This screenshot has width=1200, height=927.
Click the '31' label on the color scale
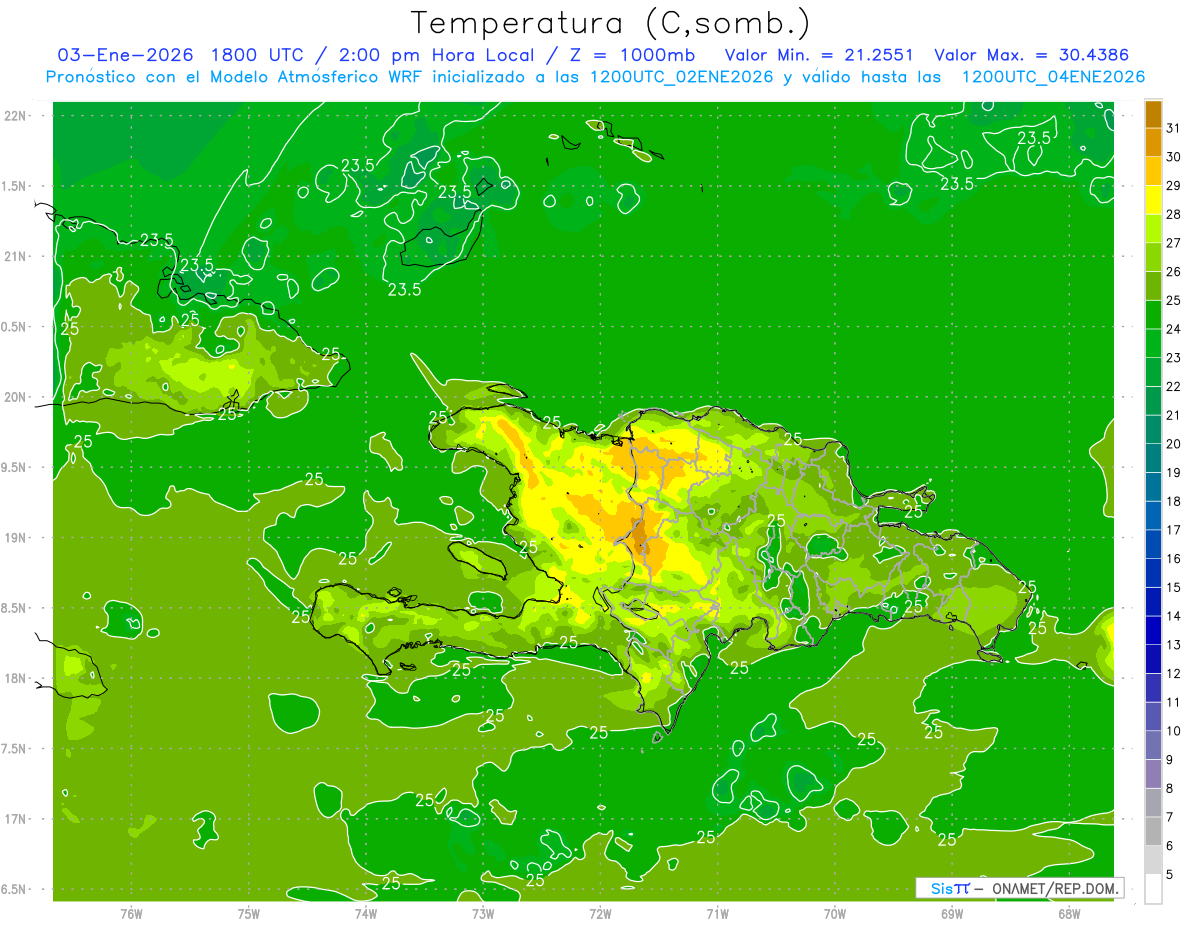point(1175,128)
